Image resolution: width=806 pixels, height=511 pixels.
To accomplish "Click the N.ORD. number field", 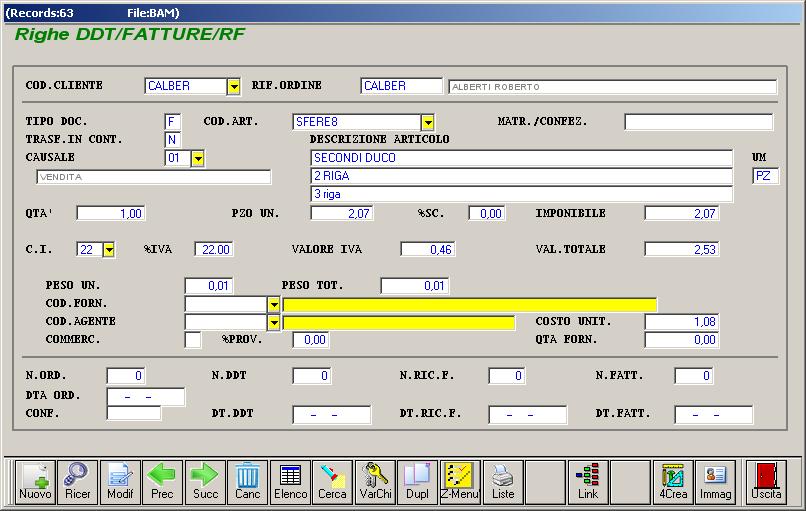I will coord(126,376).
